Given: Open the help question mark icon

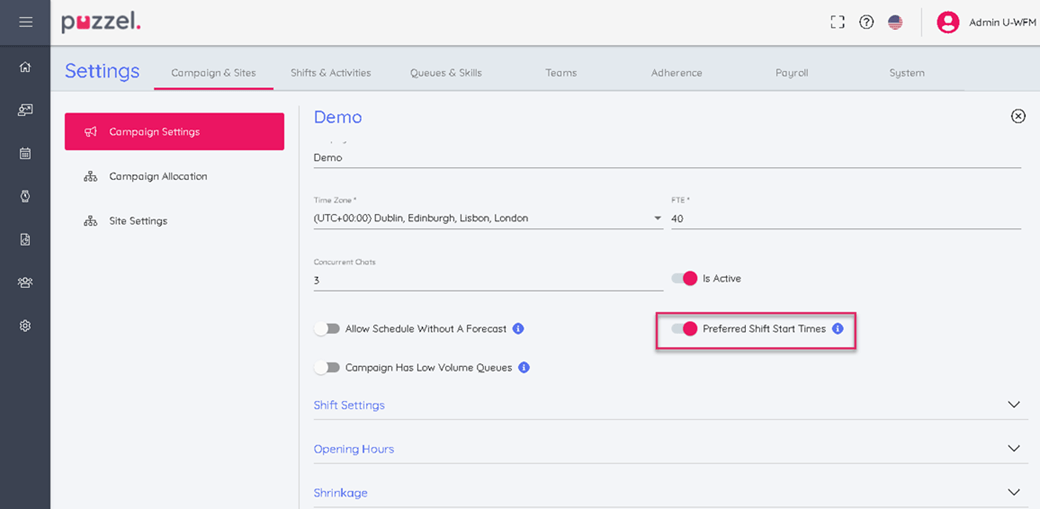Looking at the screenshot, I should click(866, 22).
